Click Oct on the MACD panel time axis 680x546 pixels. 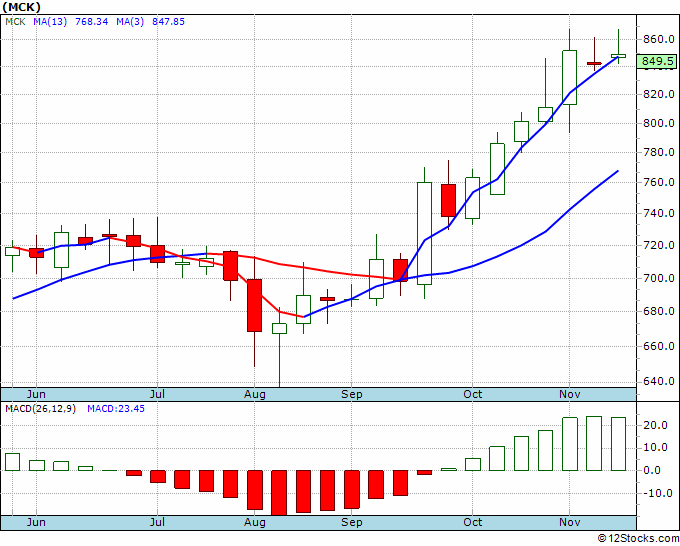[472, 522]
